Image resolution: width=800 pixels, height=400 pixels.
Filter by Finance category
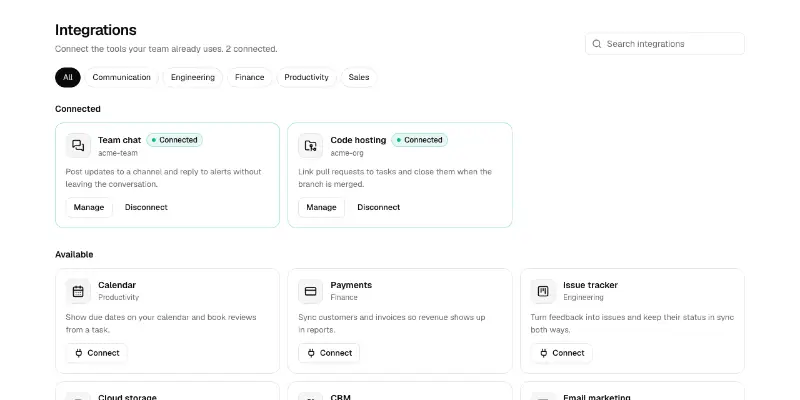tap(249, 78)
